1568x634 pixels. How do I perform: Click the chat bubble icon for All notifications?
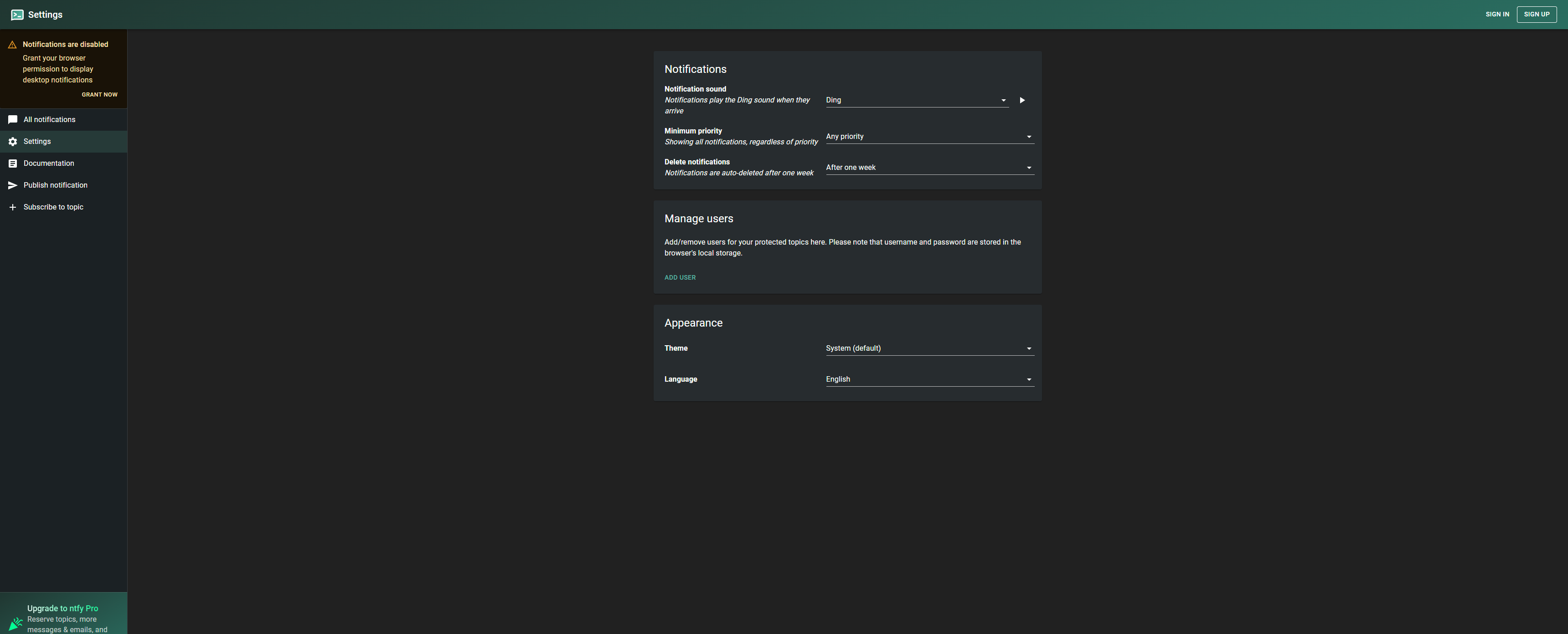pos(13,120)
